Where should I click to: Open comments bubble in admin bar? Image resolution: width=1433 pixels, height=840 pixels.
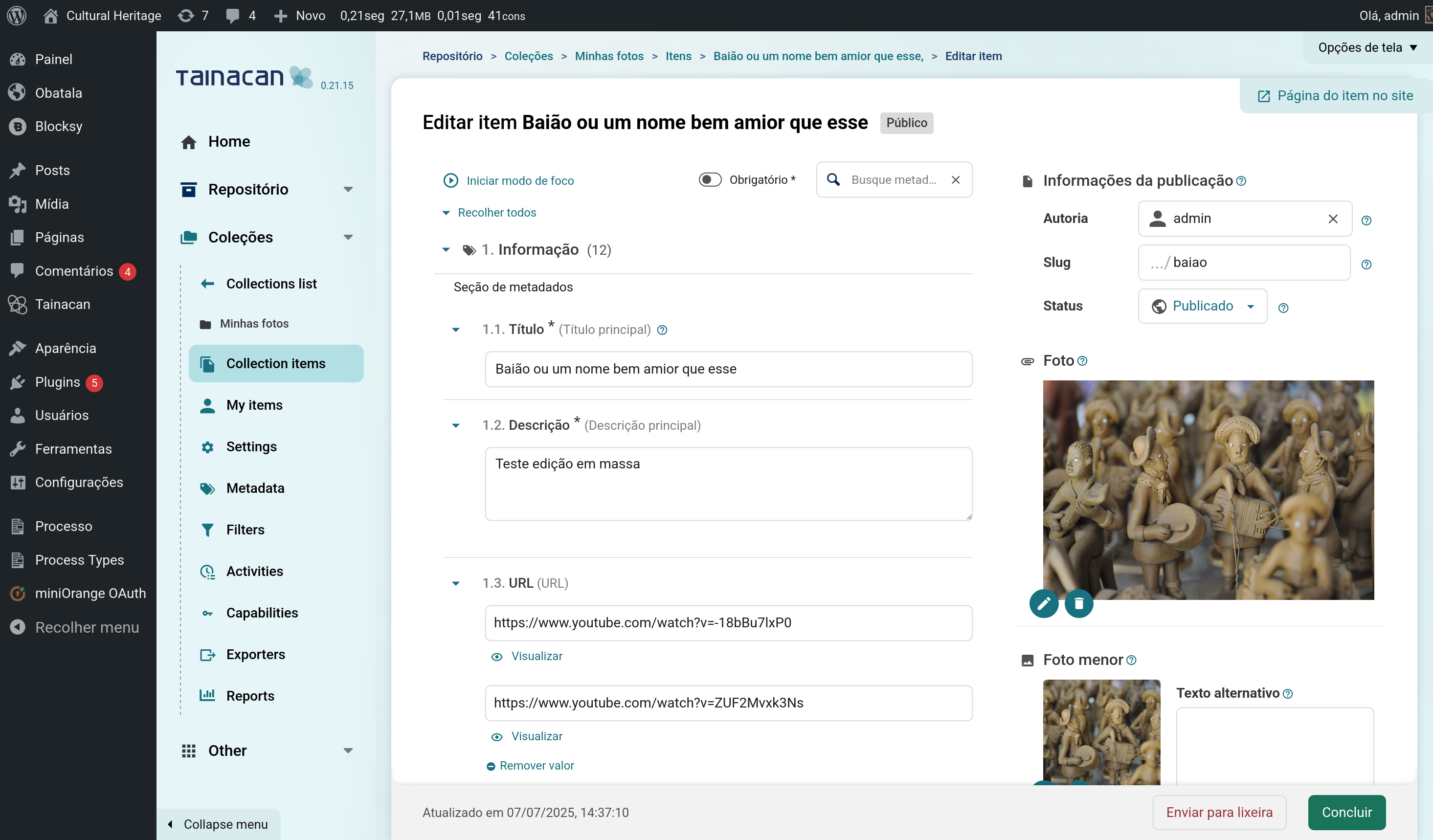[x=241, y=15]
